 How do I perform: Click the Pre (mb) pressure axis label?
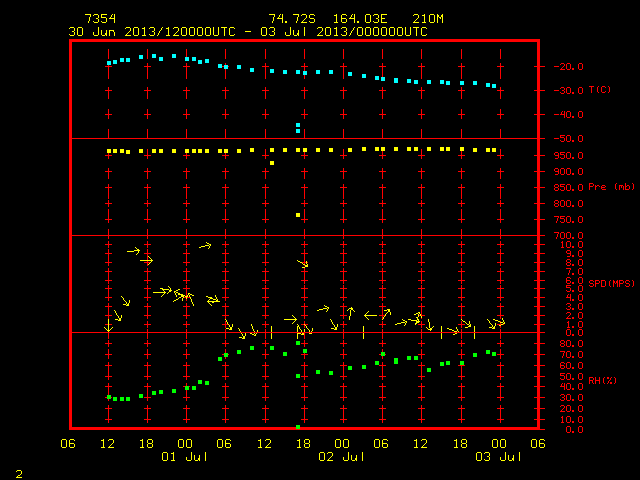coord(611,187)
